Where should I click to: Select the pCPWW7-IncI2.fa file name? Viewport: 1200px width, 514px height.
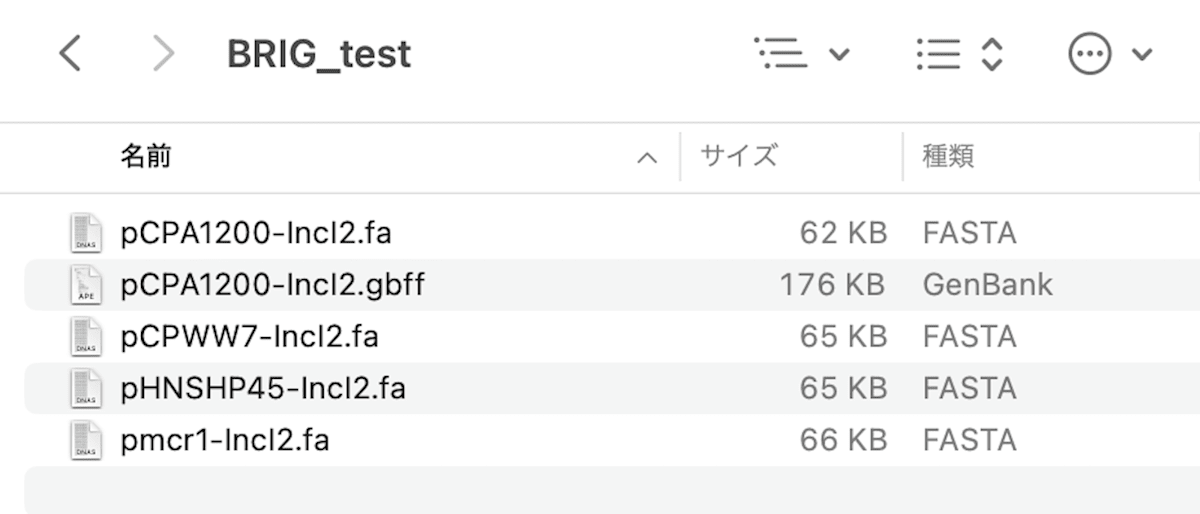[250, 336]
